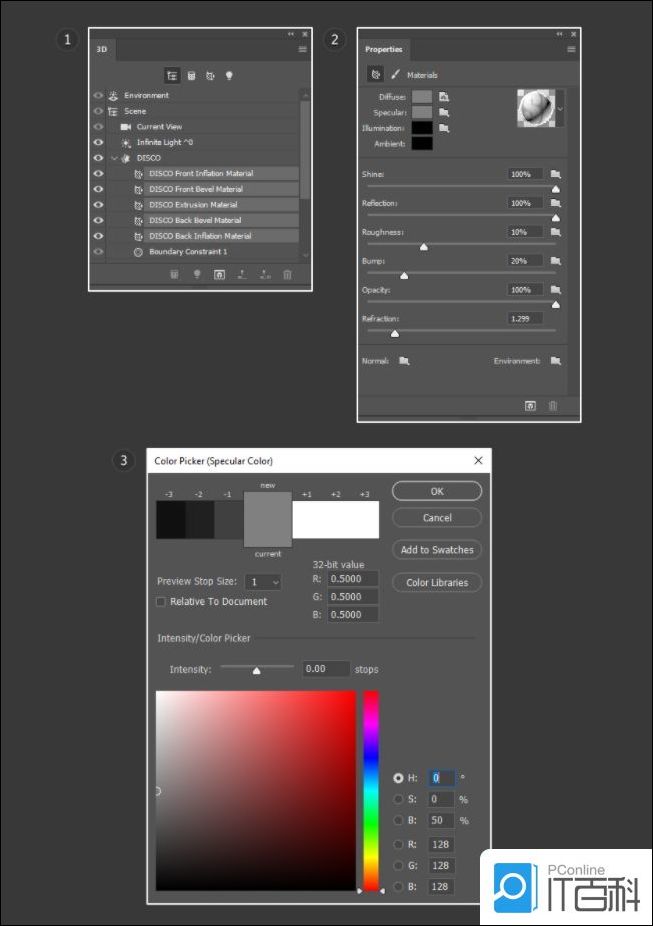
Task: Filter the 3D panel by Lights
Action: (229, 75)
